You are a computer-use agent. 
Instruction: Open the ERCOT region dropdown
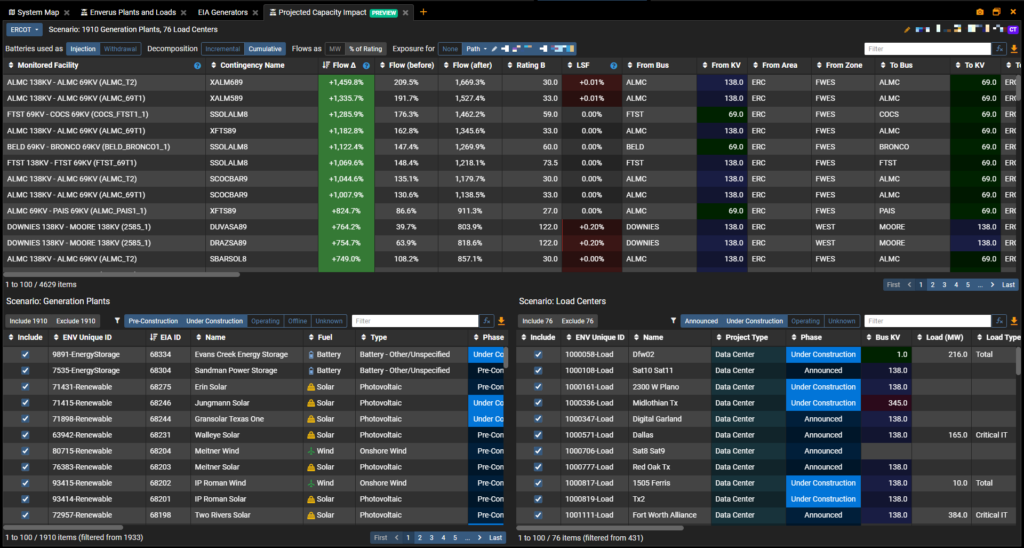(24, 30)
